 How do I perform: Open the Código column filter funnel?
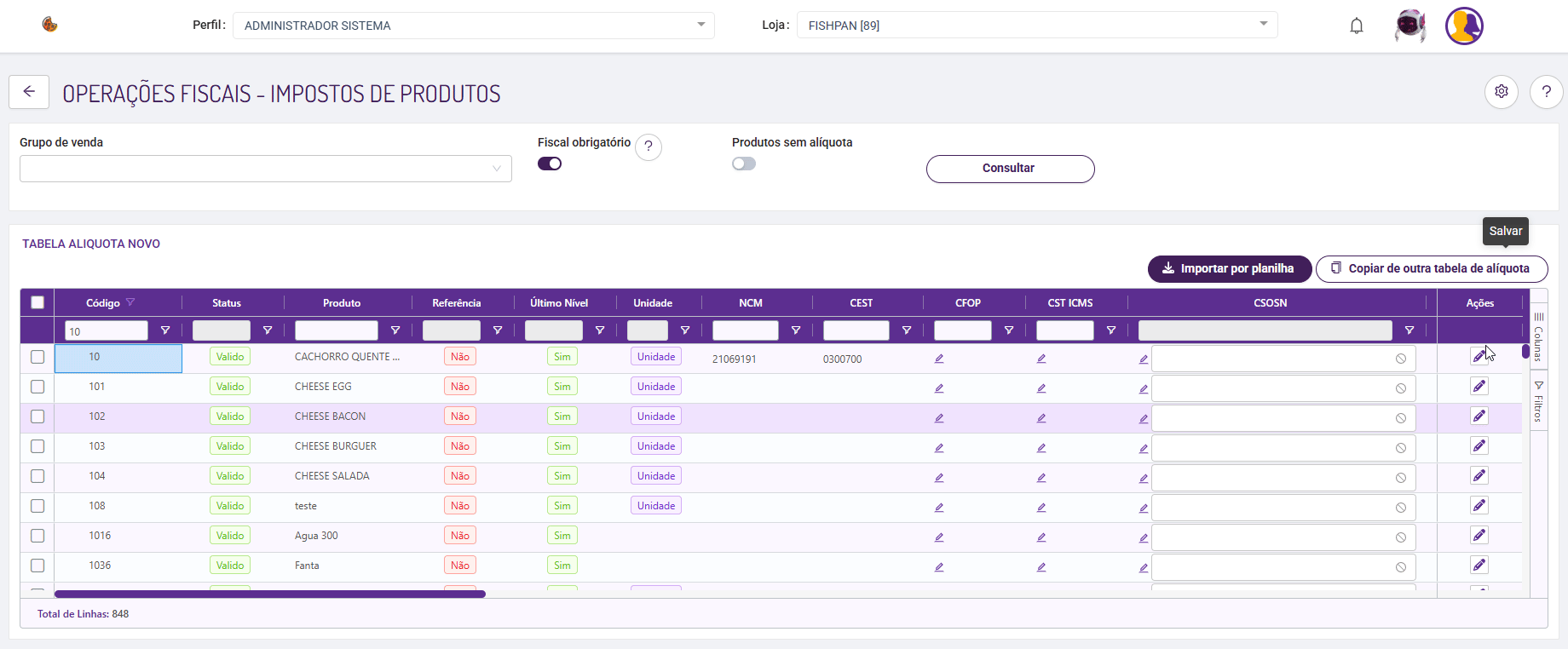click(x=165, y=330)
